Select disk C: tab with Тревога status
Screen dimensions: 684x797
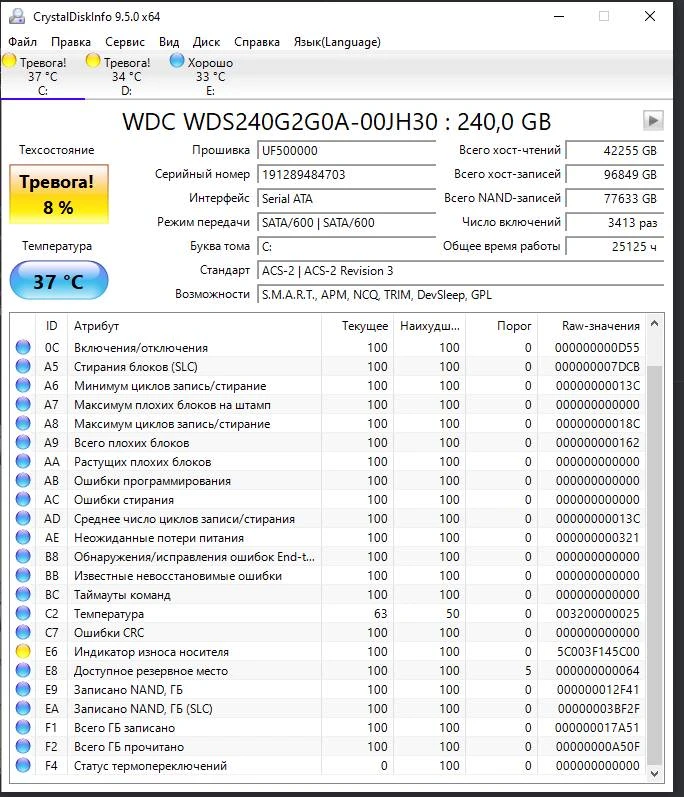43,76
